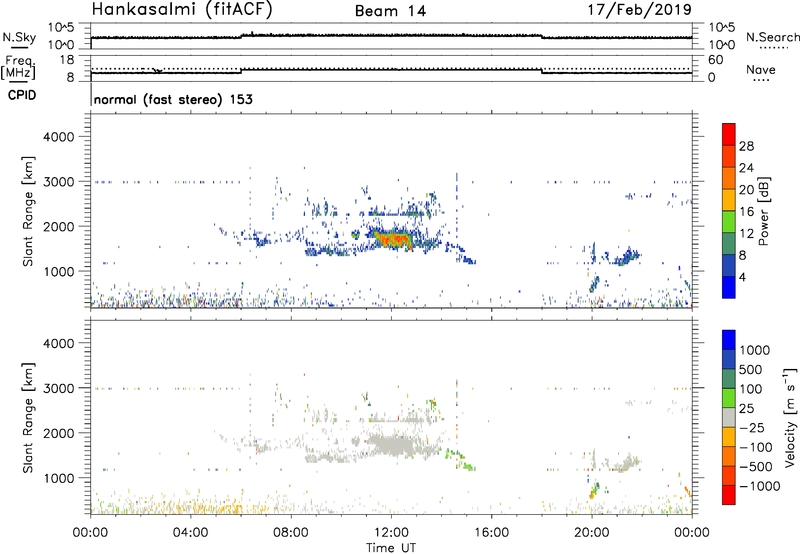This screenshot has height=554, width=800.
Task: Click the '4000' tick on power panel axis
Action: click(x=58, y=137)
